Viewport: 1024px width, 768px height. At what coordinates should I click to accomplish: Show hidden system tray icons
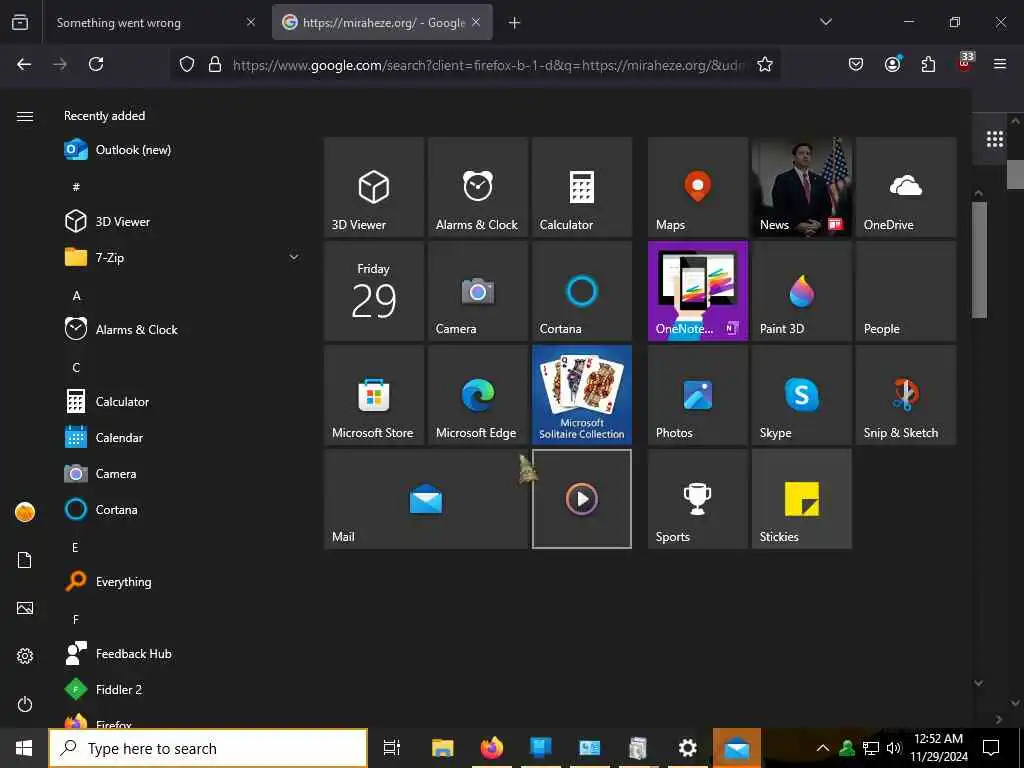pos(823,748)
